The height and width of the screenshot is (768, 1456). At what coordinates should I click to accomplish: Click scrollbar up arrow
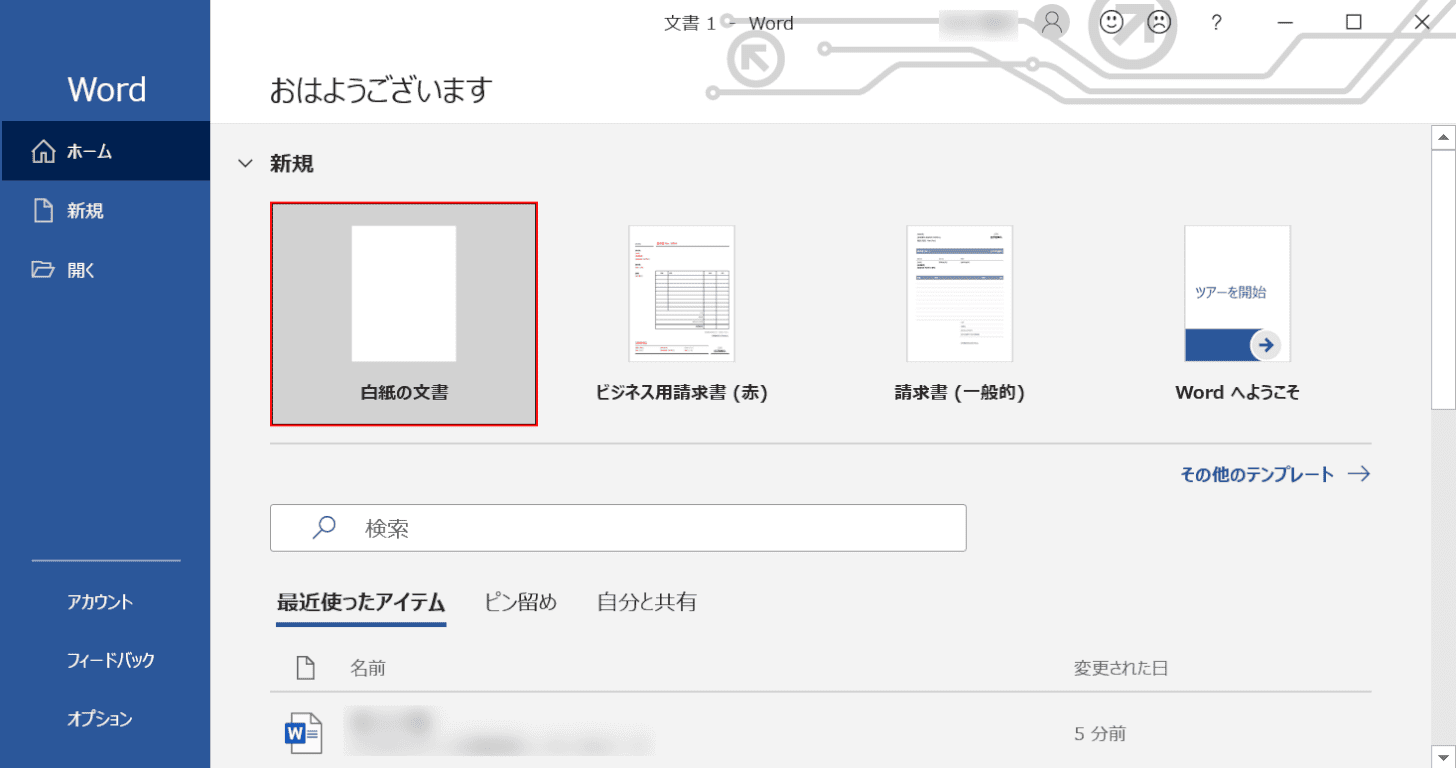pyautogui.click(x=1443, y=136)
